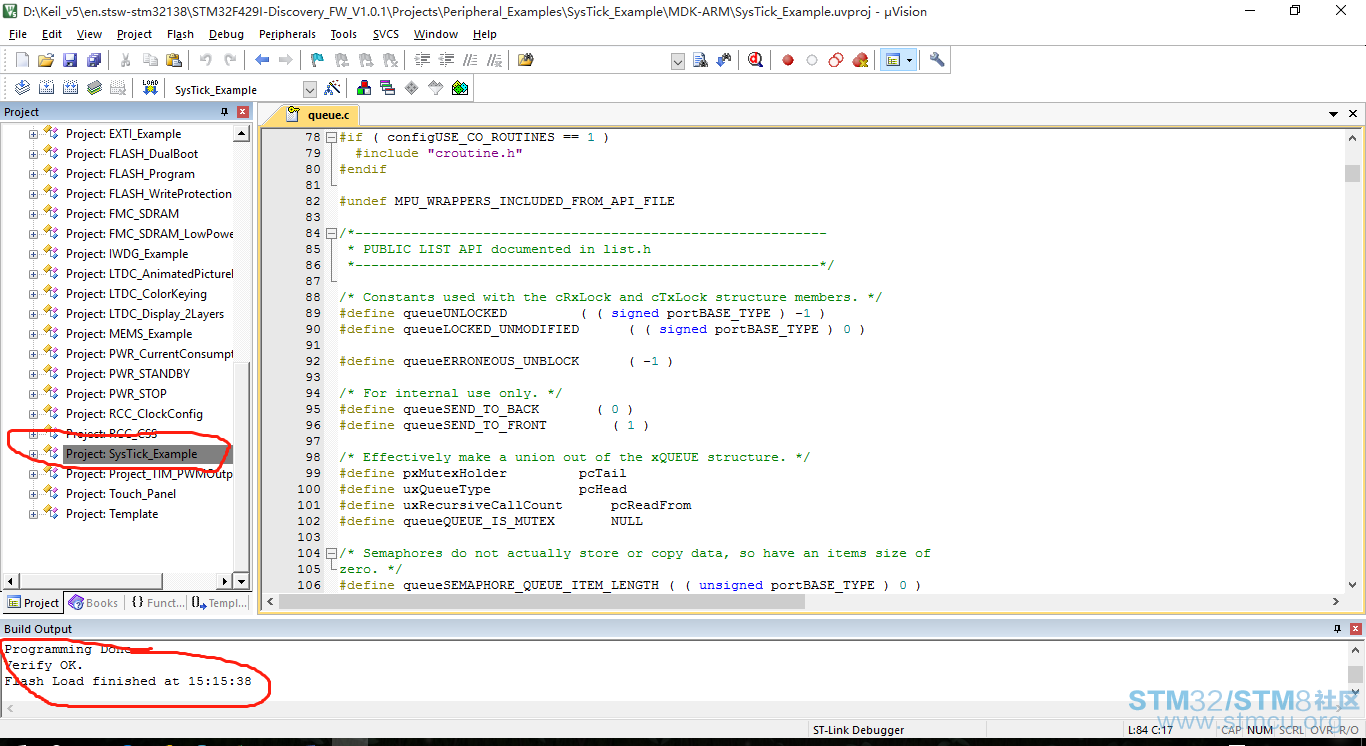Download code to flash with LOAD icon
Viewport: 1366px width, 746px height.
(150, 88)
